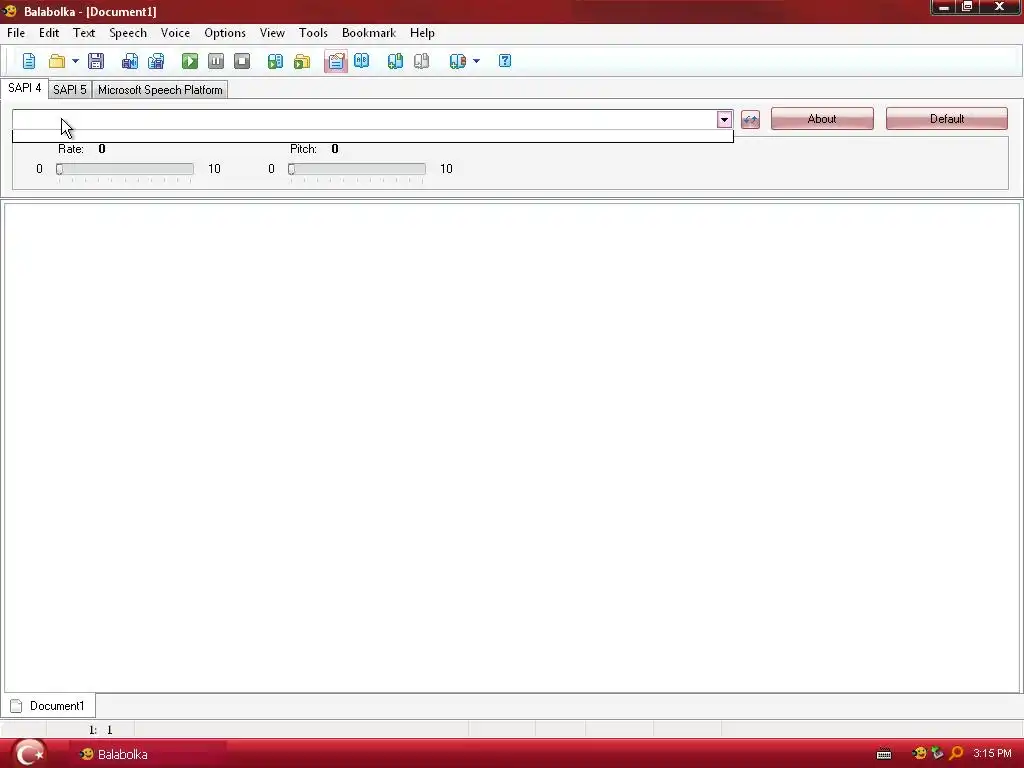Screen dimensions: 1024x768
Task: Switch to Microsoft Speech Platform tab
Action: [160, 90]
